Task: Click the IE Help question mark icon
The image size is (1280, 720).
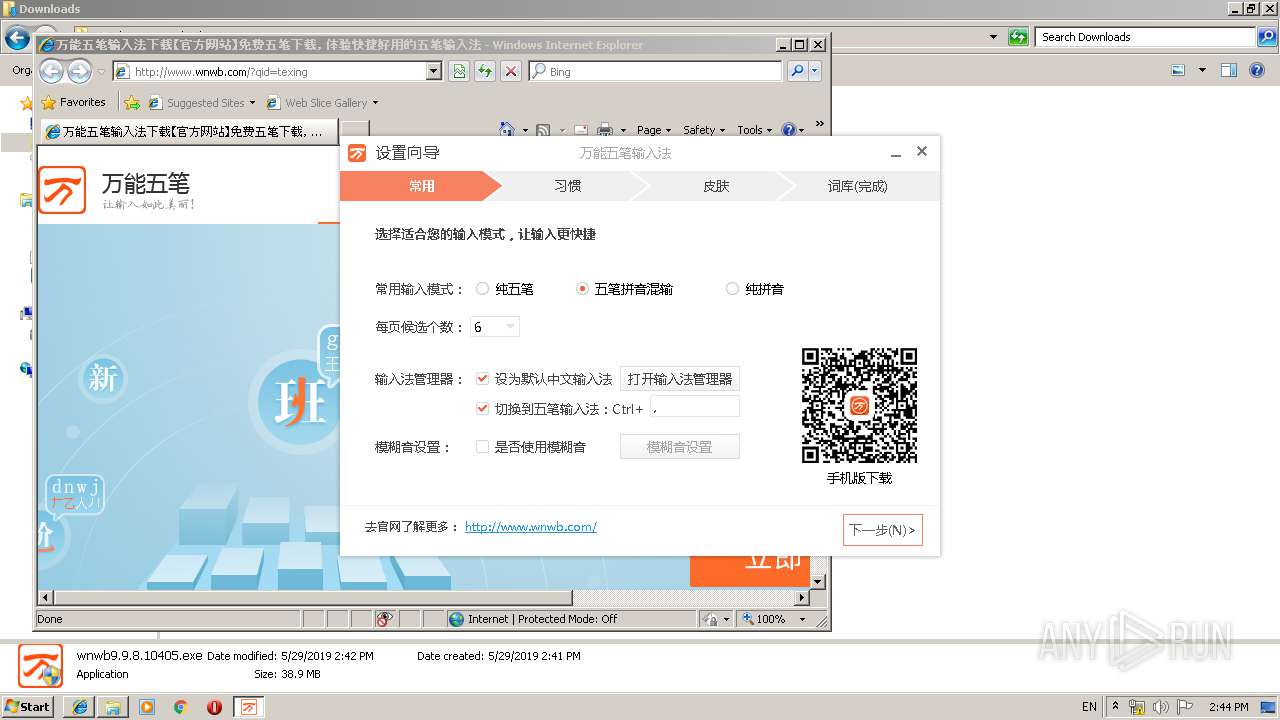Action: point(789,130)
